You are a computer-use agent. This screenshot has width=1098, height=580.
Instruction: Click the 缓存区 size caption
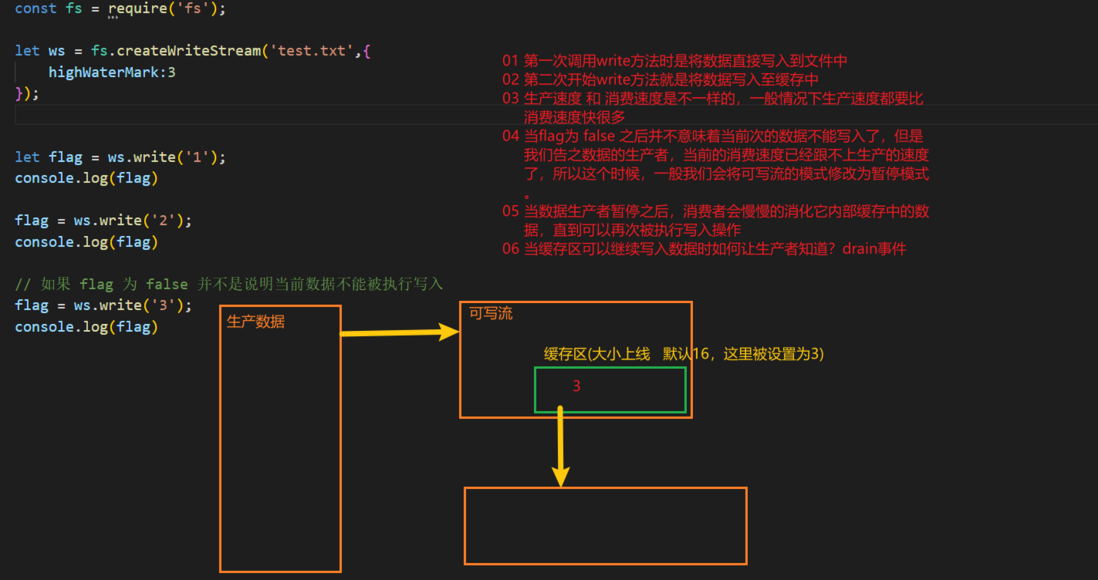pyautogui.click(x=684, y=354)
